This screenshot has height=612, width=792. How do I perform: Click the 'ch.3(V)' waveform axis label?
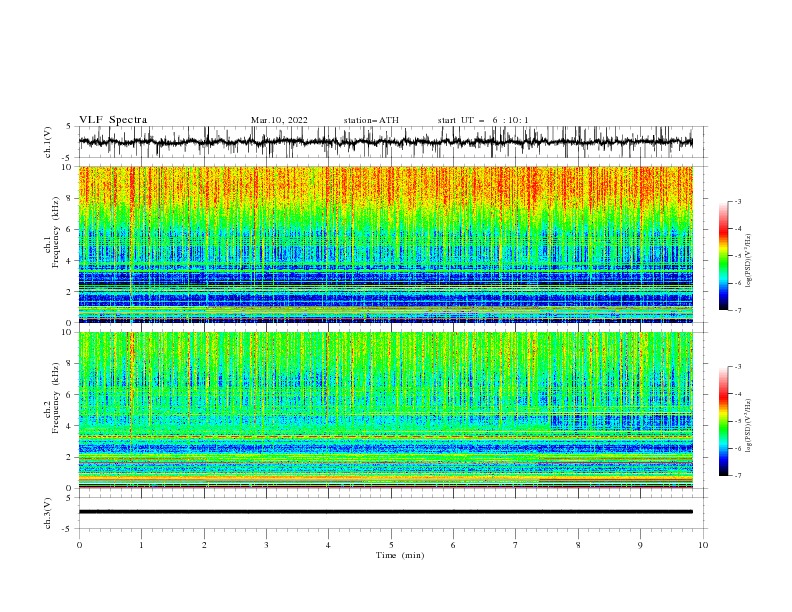pos(48,513)
